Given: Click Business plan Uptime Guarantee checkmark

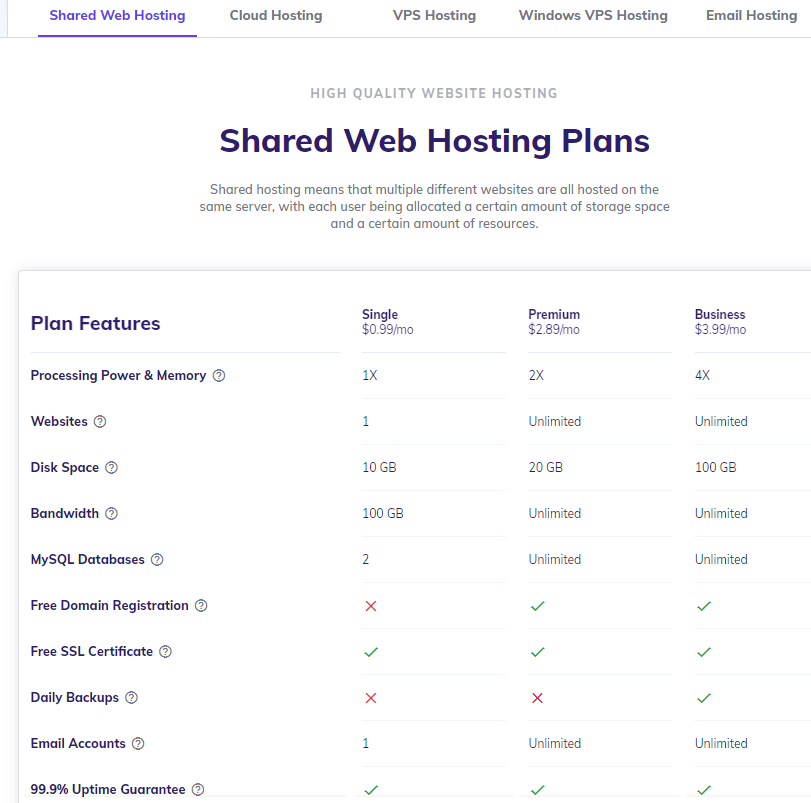Looking at the screenshot, I should pos(704,790).
